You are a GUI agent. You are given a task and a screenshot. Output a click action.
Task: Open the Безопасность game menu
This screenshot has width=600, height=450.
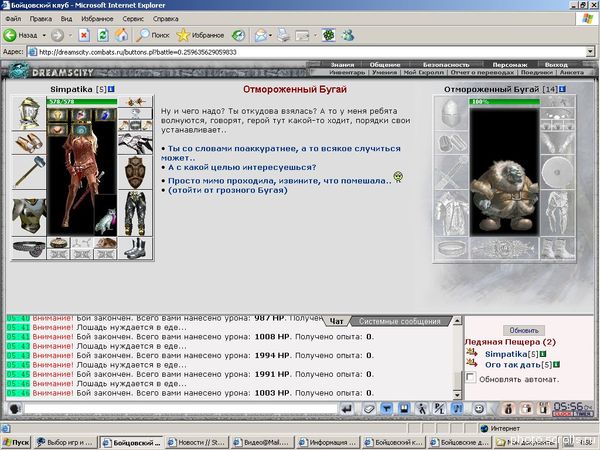point(446,65)
